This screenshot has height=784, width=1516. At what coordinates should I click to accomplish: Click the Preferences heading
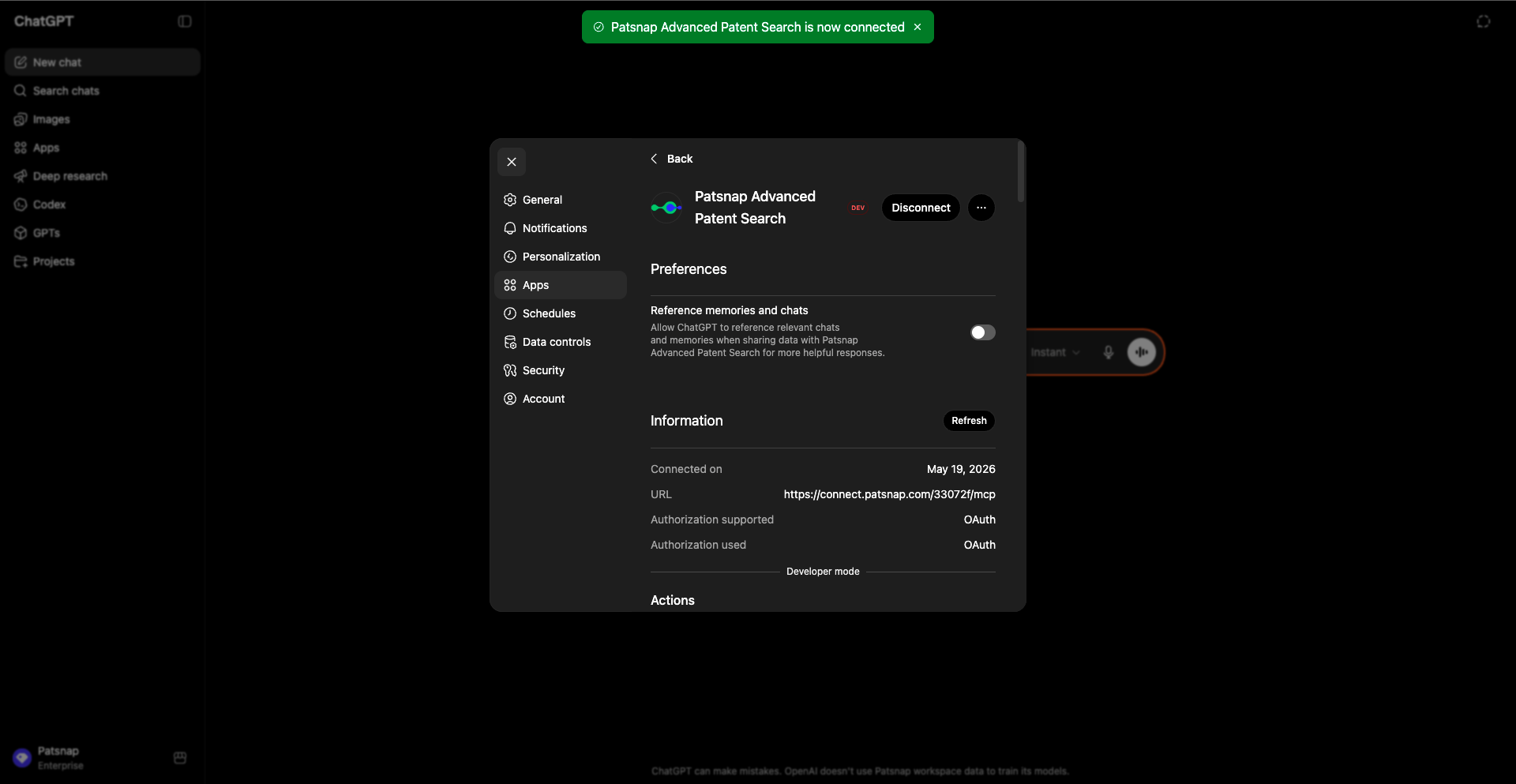pos(689,269)
